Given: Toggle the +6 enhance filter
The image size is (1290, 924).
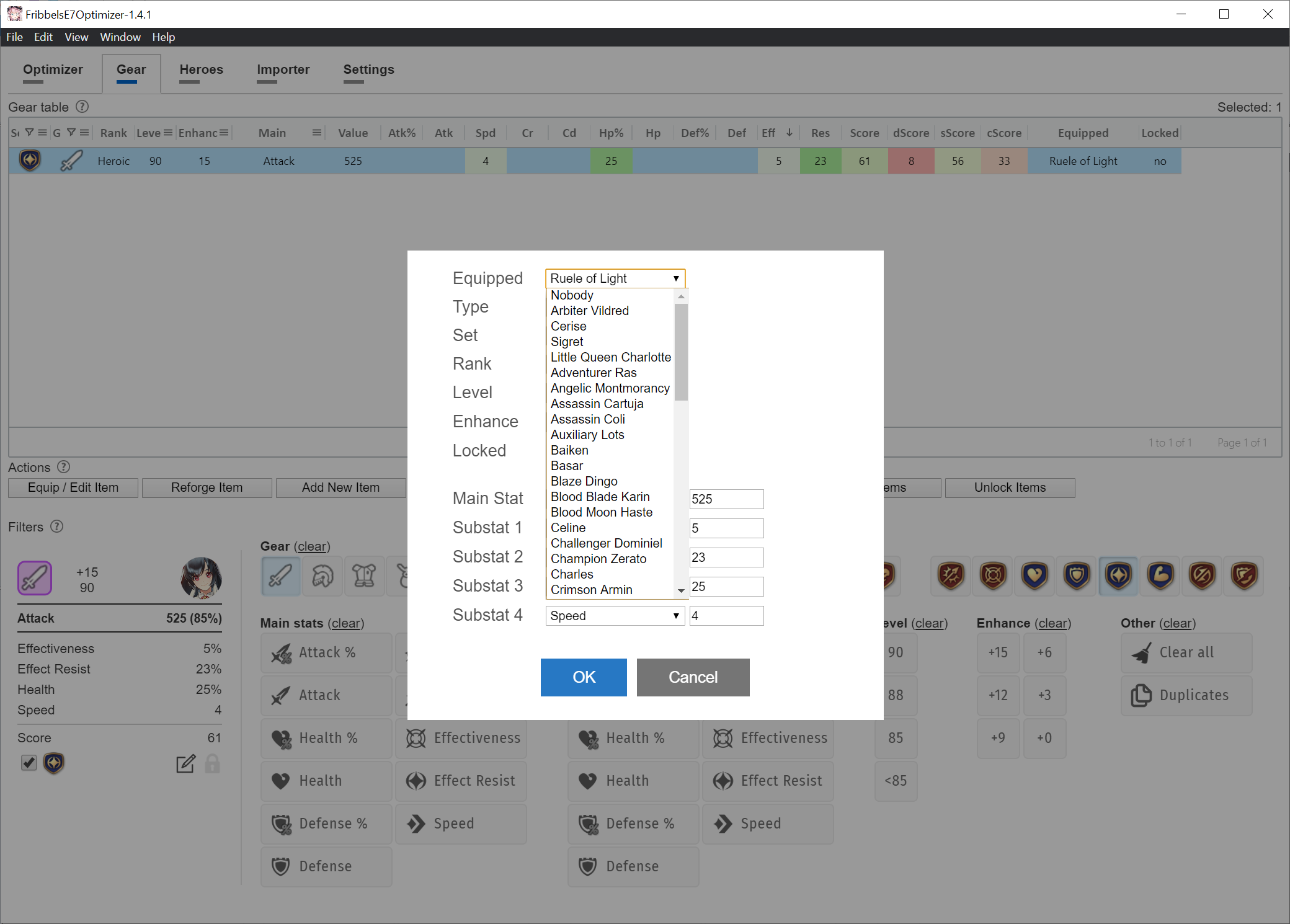Looking at the screenshot, I should pos(1045,652).
